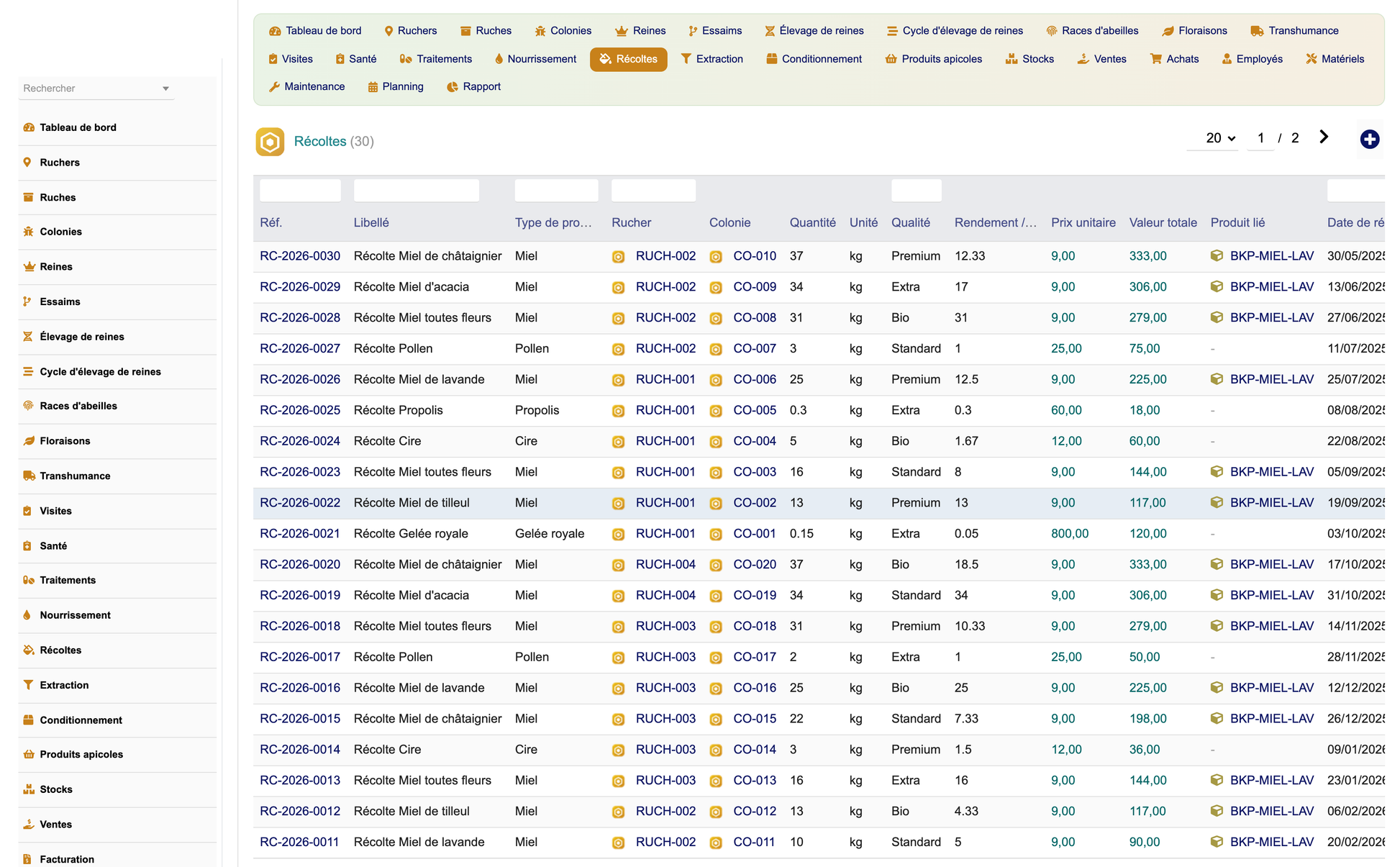Viewport: 1400px width, 867px height.
Task: Click the Planning calendar icon in top menu
Action: [373, 87]
